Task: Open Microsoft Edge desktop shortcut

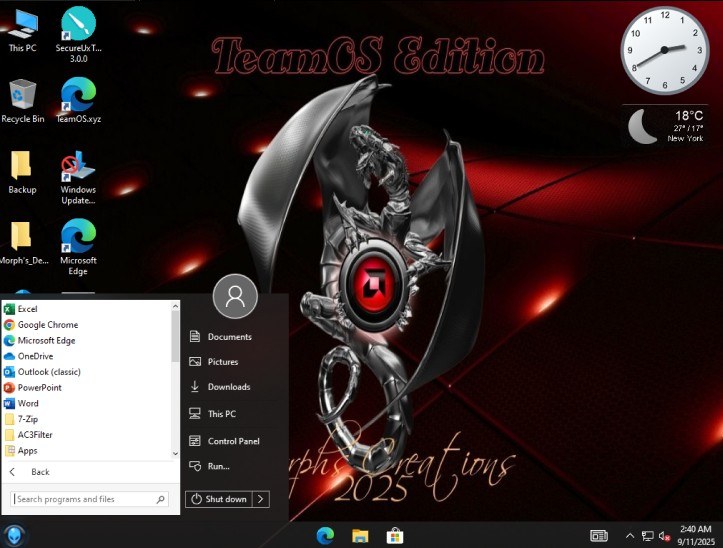Action: coord(78,247)
